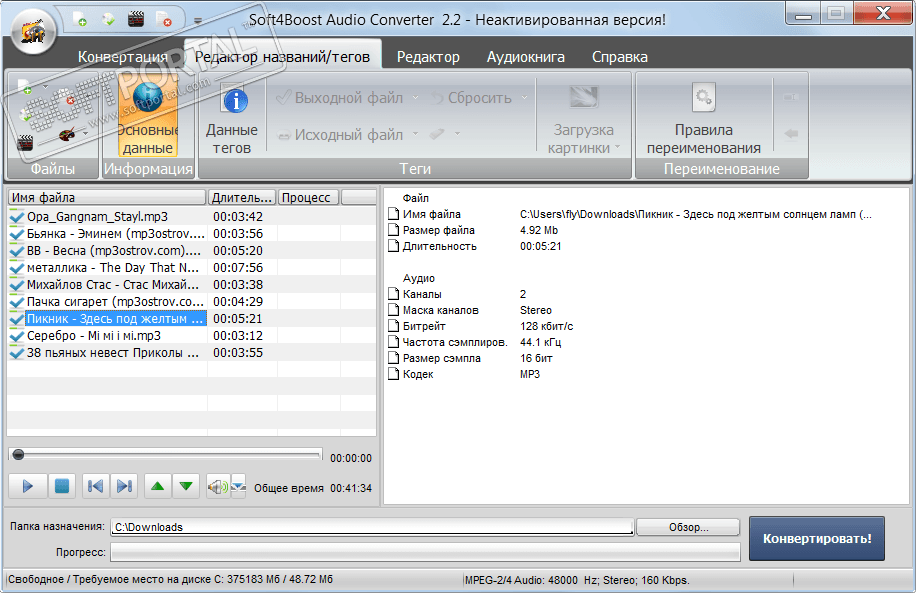Open Данные тегов info button
Image resolution: width=916 pixels, height=593 pixels.
coord(232,120)
